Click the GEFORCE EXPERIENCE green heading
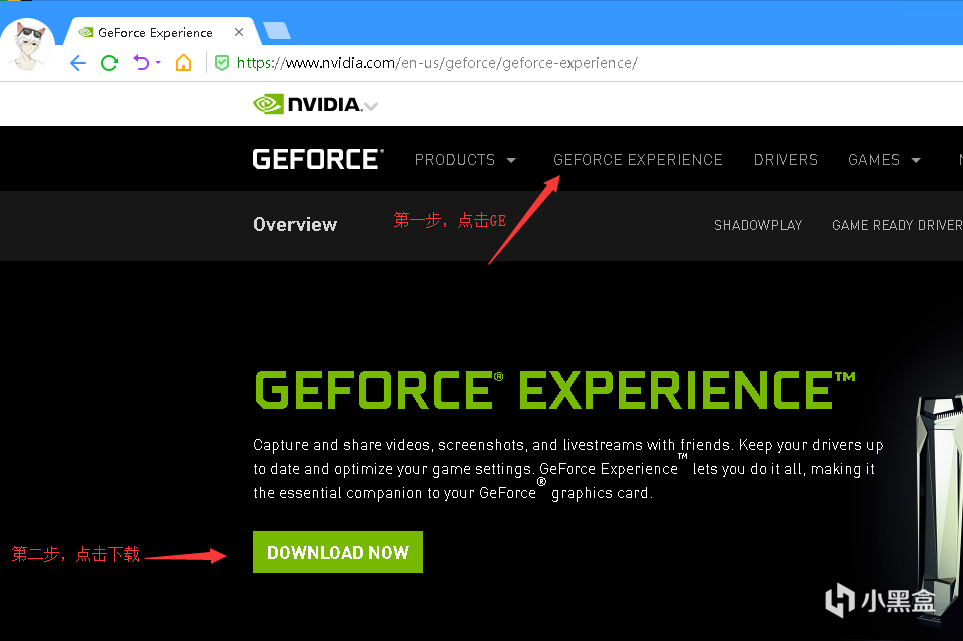The height and width of the screenshot is (641, 963). [555, 390]
